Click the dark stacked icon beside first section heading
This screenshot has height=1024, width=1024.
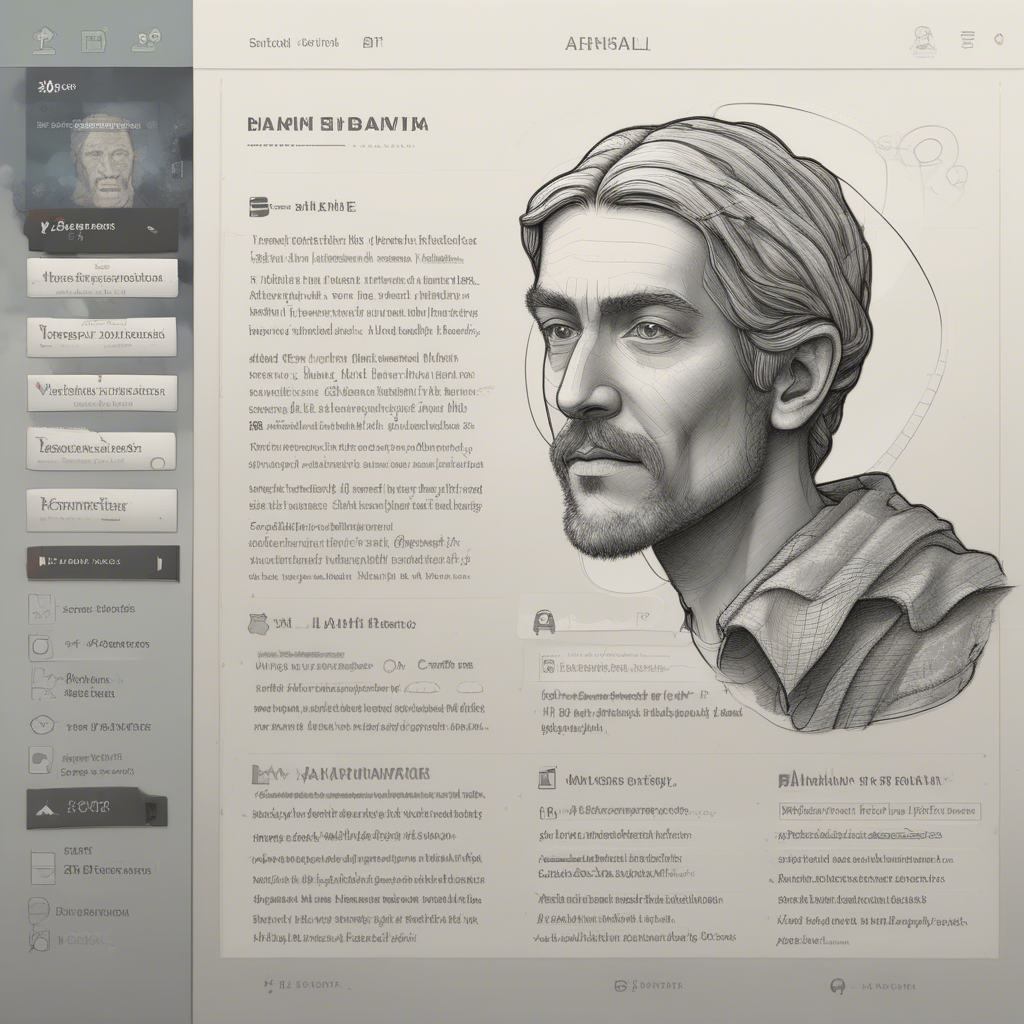coord(259,207)
